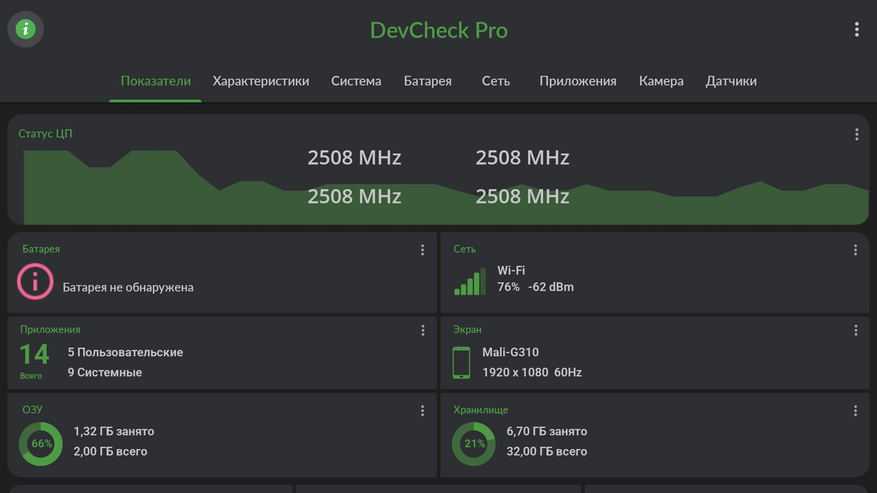This screenshot has width=877, height=493.
Task: Open the ОЗУ card options menu
Action: tap(422, 410)
